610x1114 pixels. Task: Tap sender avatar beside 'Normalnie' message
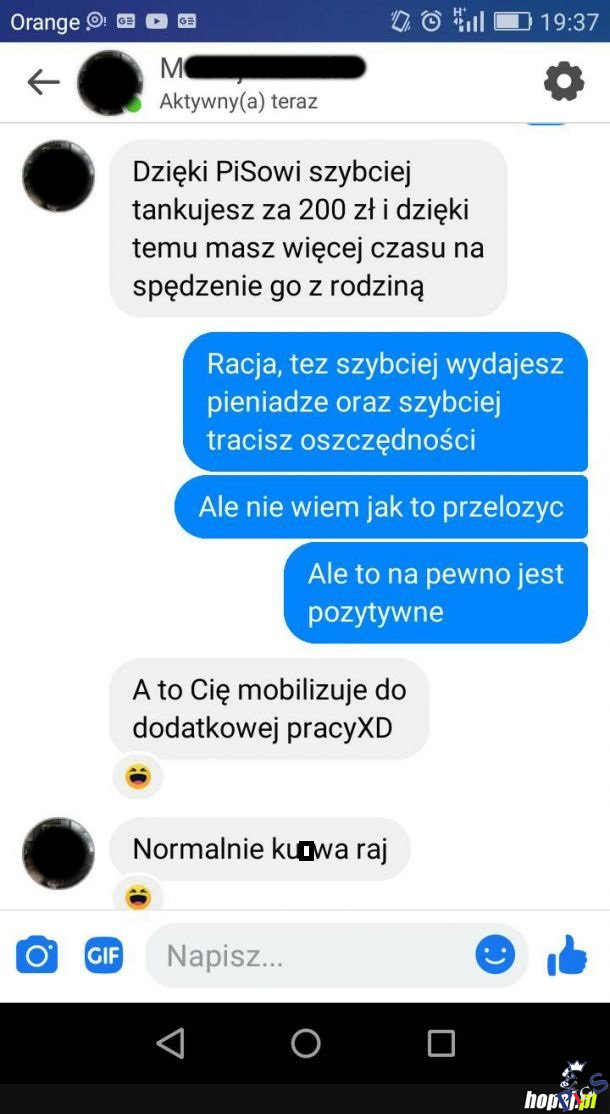tap(58, 853)
